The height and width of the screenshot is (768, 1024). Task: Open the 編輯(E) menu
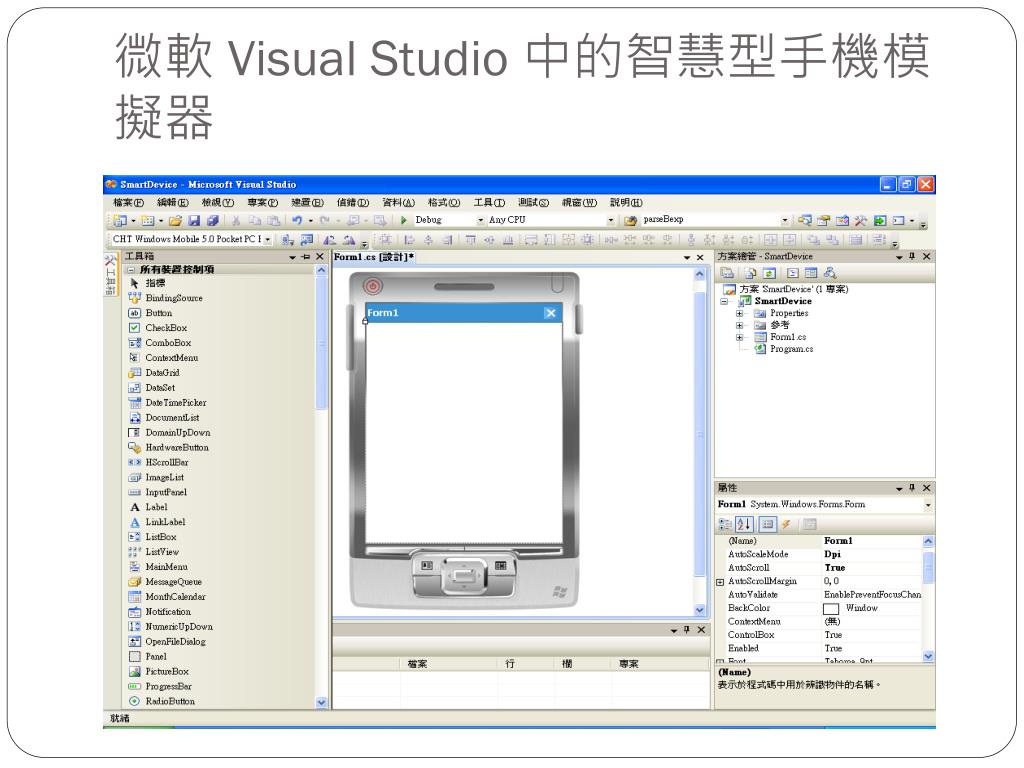point(173,202)
